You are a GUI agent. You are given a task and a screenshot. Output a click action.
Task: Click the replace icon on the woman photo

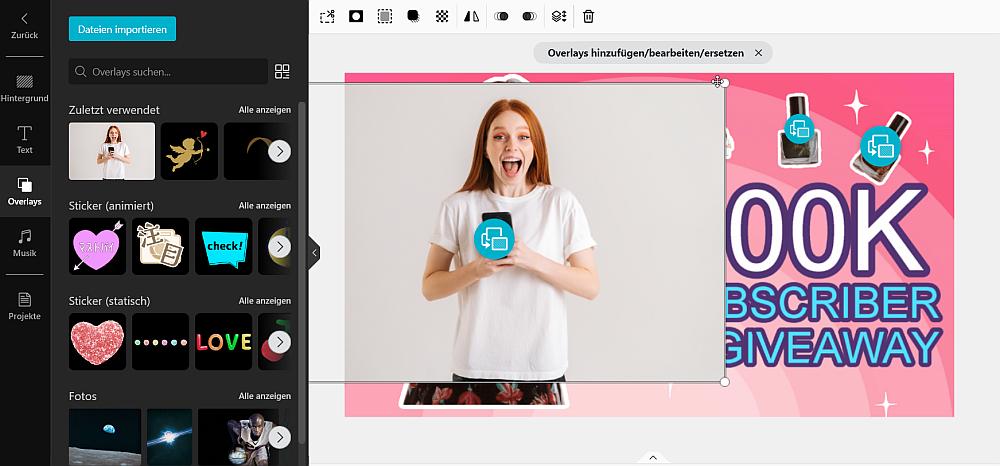point(494,239)
